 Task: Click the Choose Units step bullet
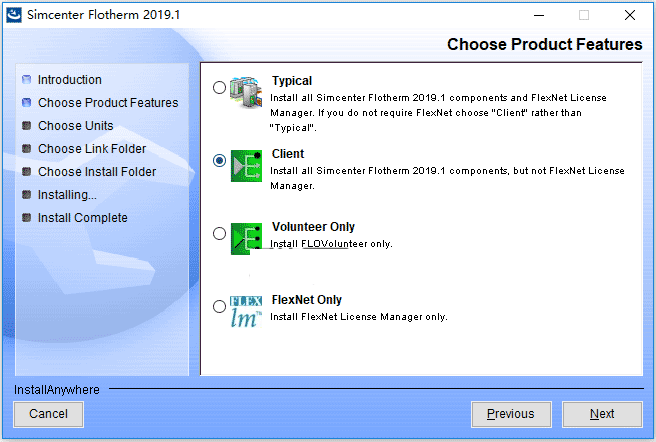[x=26, y=126]
